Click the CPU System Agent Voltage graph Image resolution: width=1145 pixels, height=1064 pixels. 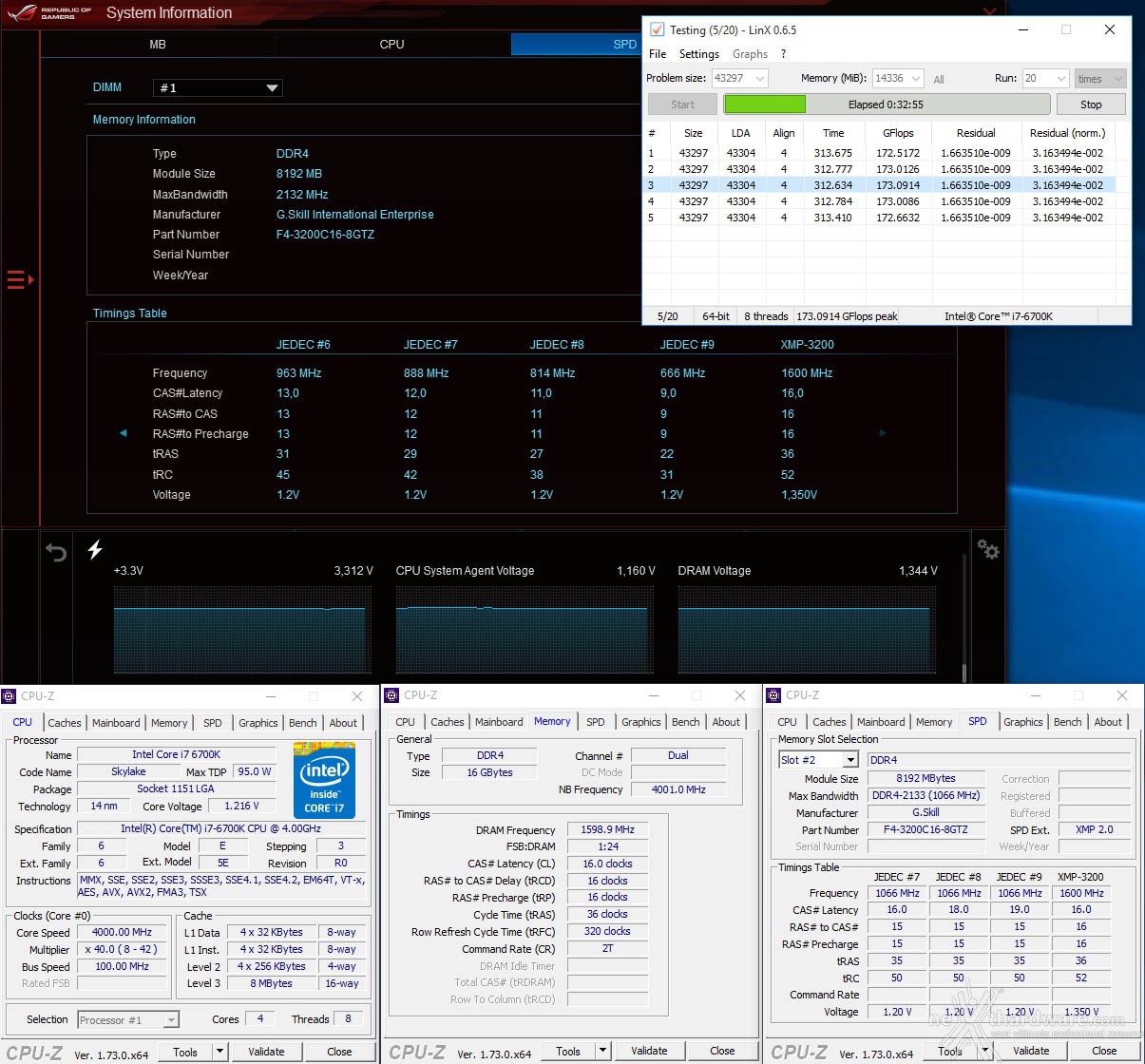coord(524,632)
